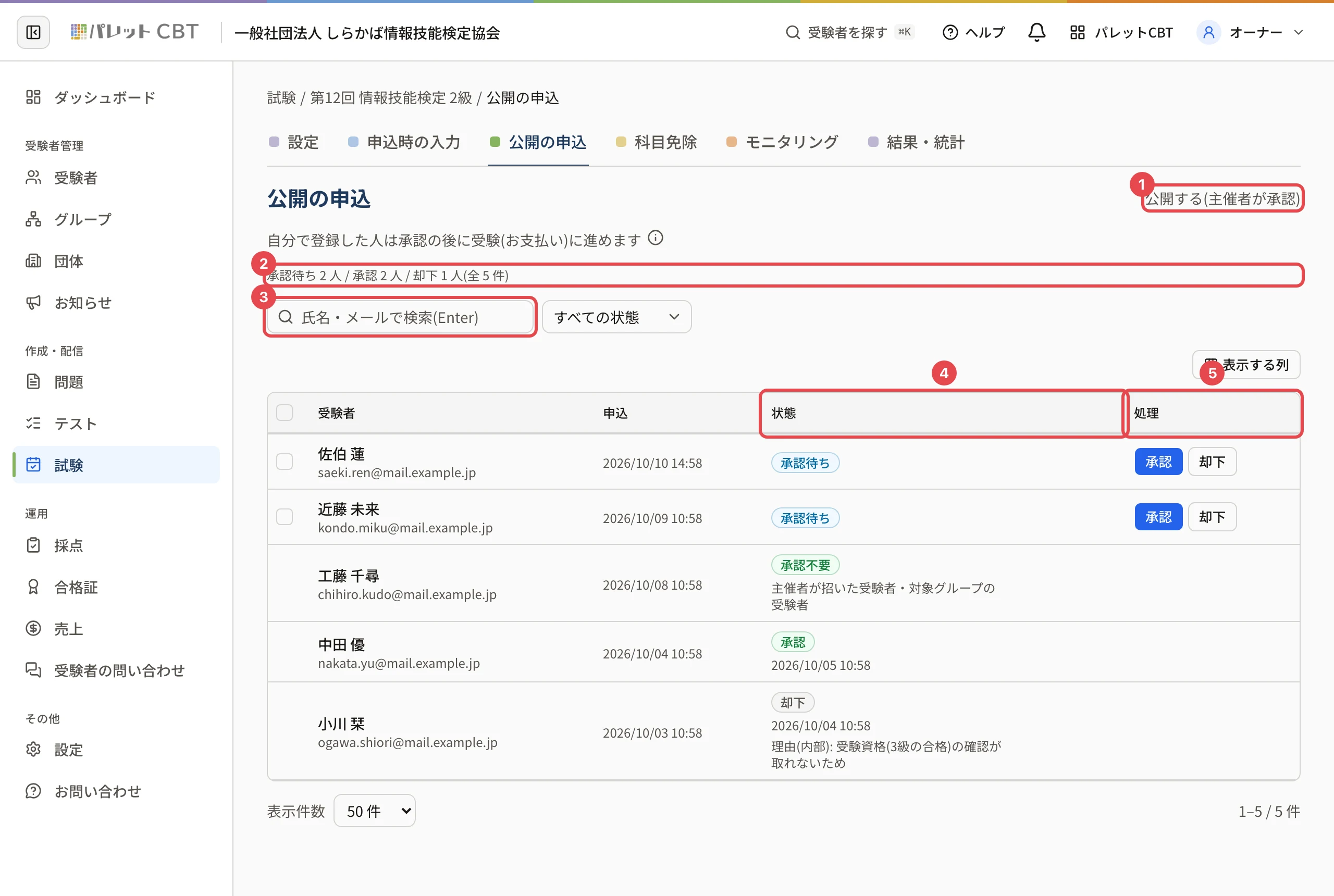Click the 表示する列 column chooser button
The image size is (1334, 896).
coord(1246,365)
